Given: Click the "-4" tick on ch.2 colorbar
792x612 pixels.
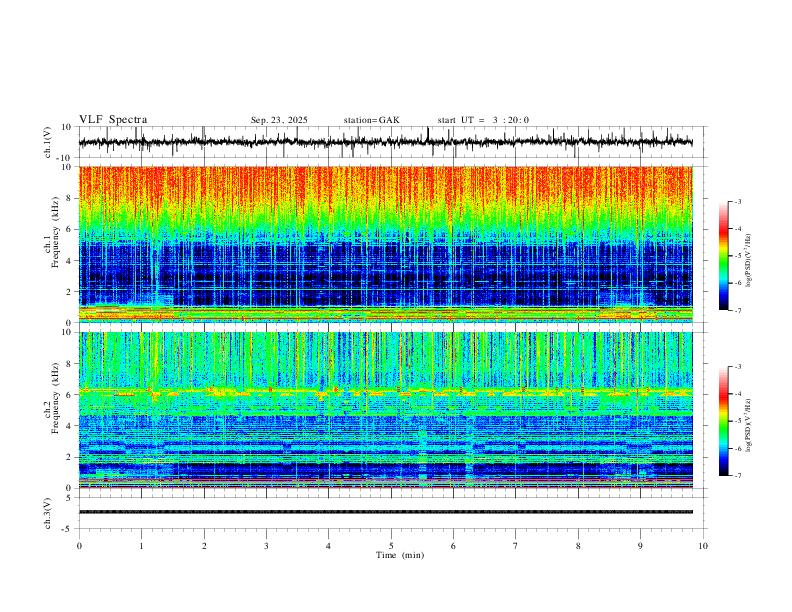Looking at the screenshot, I should point(737,394).
